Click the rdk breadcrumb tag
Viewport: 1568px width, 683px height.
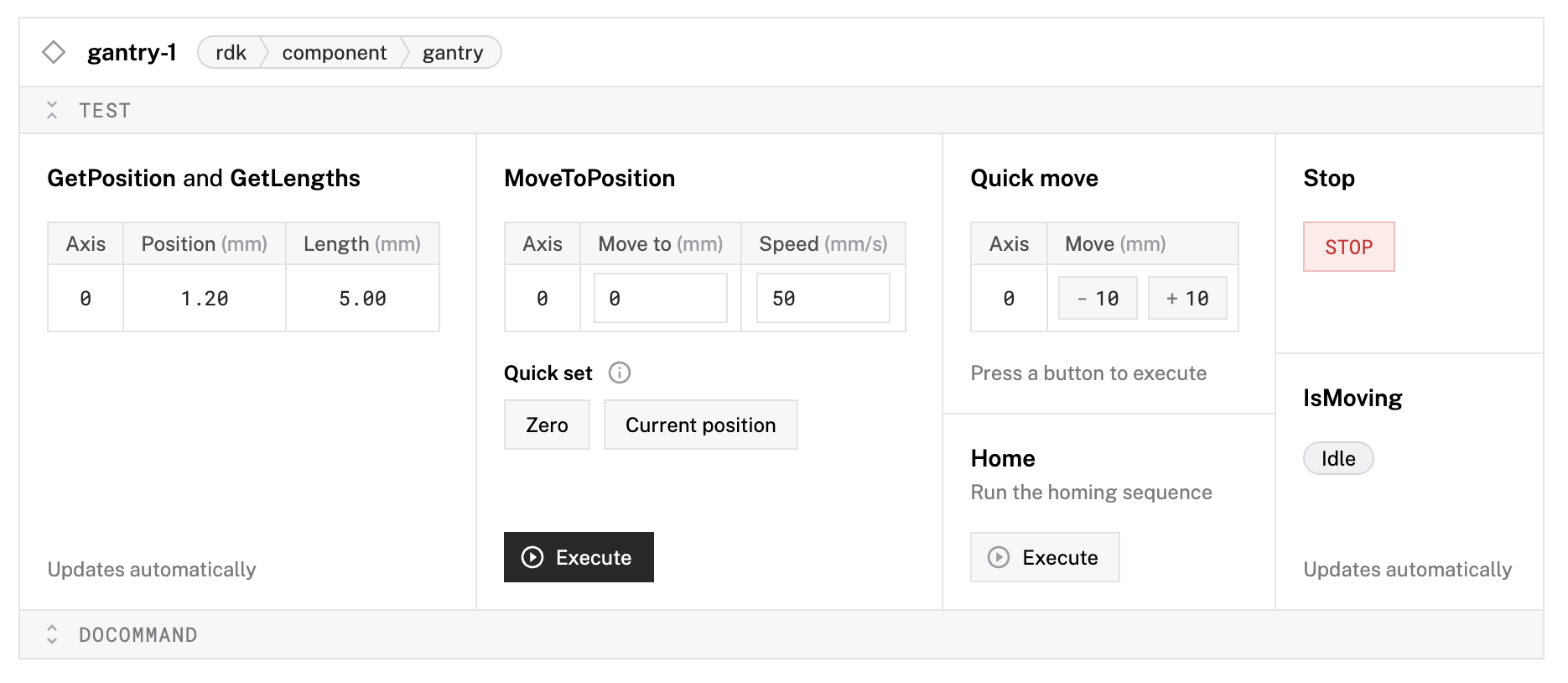tap(231, 52)
